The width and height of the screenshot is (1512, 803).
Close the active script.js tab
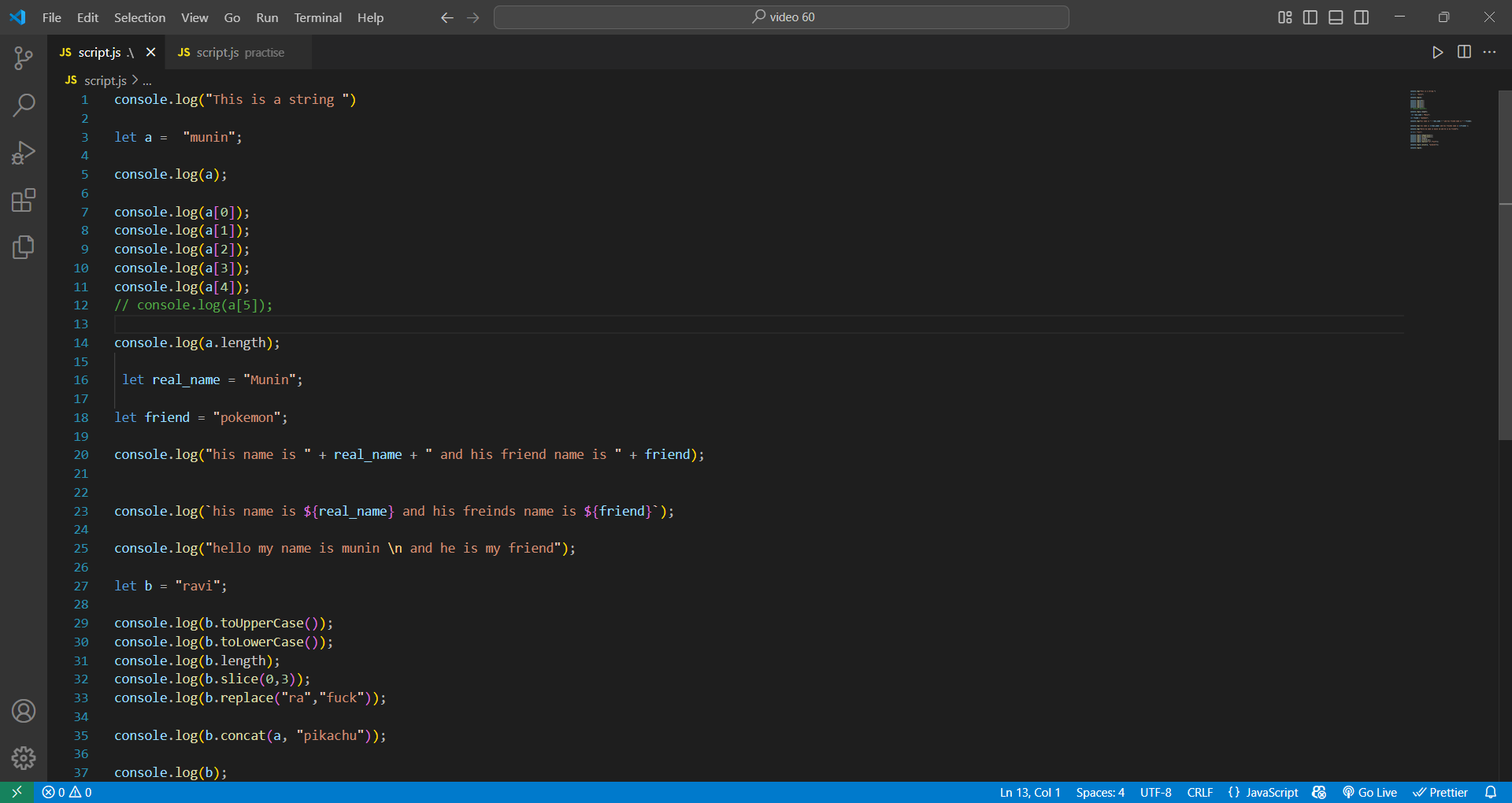pyautogui.click(x=150, y=52)
